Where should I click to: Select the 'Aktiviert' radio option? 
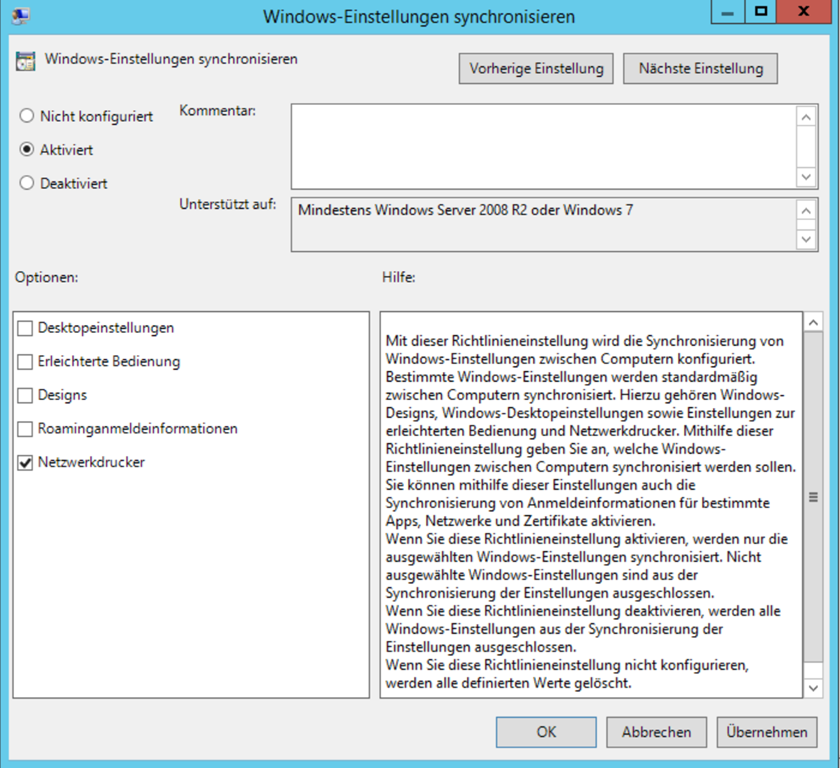27,150
